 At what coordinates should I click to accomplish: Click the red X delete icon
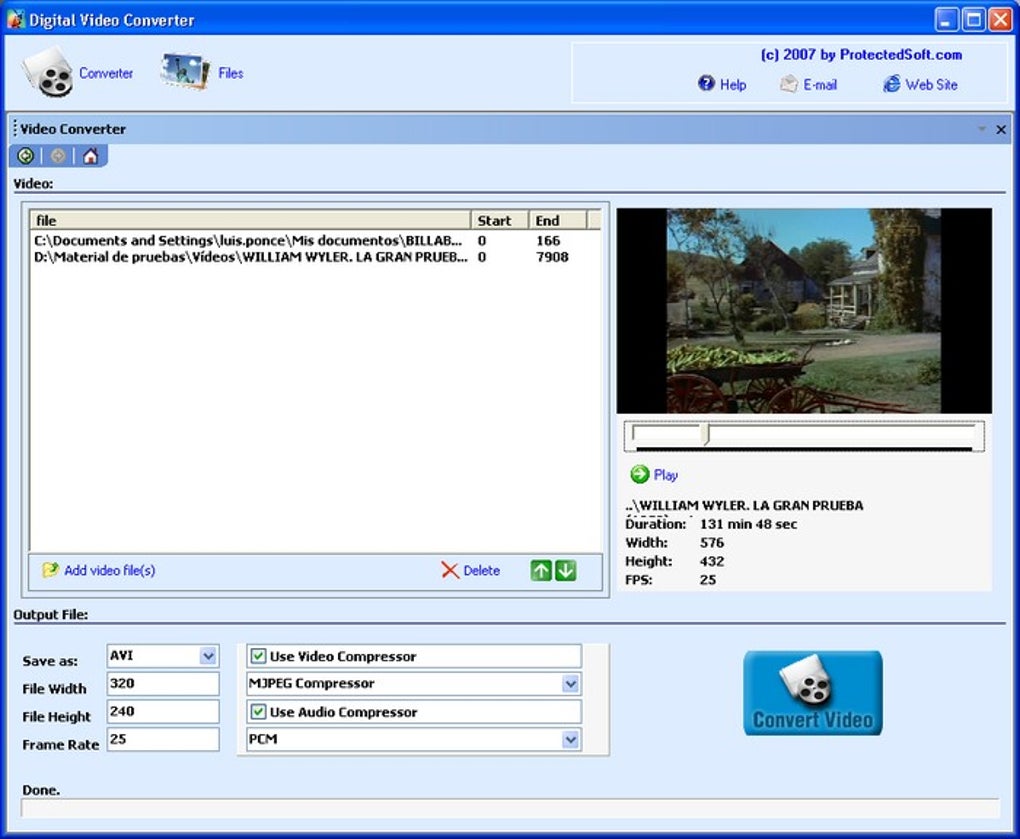(x=450, y=570)
